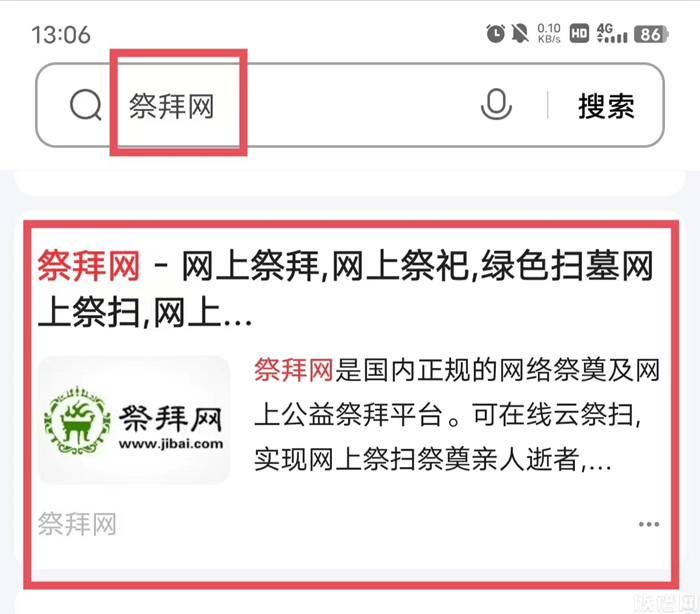Tap the partially visible card above results
Screen dimensions: 700x614
350,182
